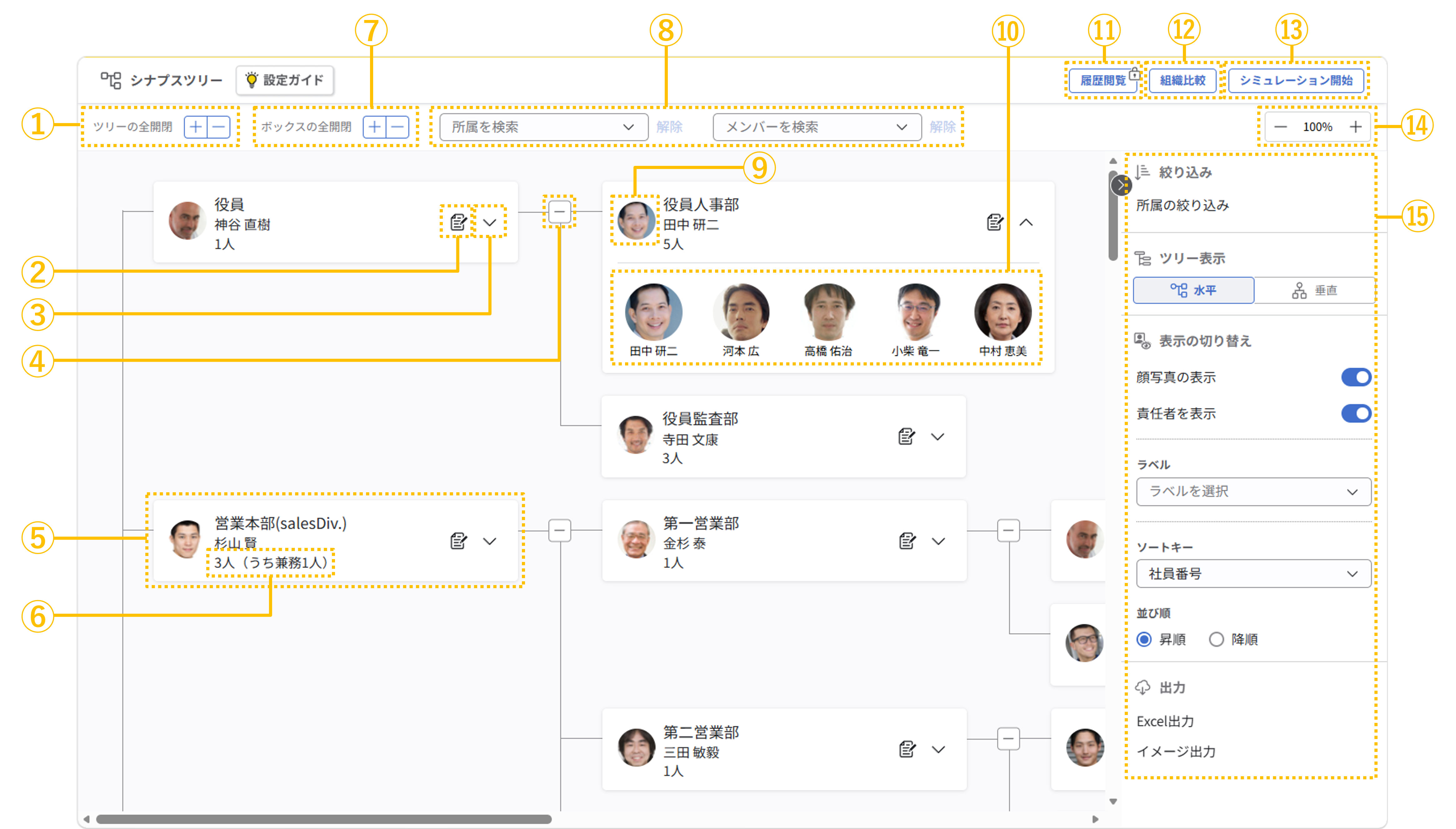Open edit icon on 第二営業部 box

pyautogui.click(x=907, y=749)
